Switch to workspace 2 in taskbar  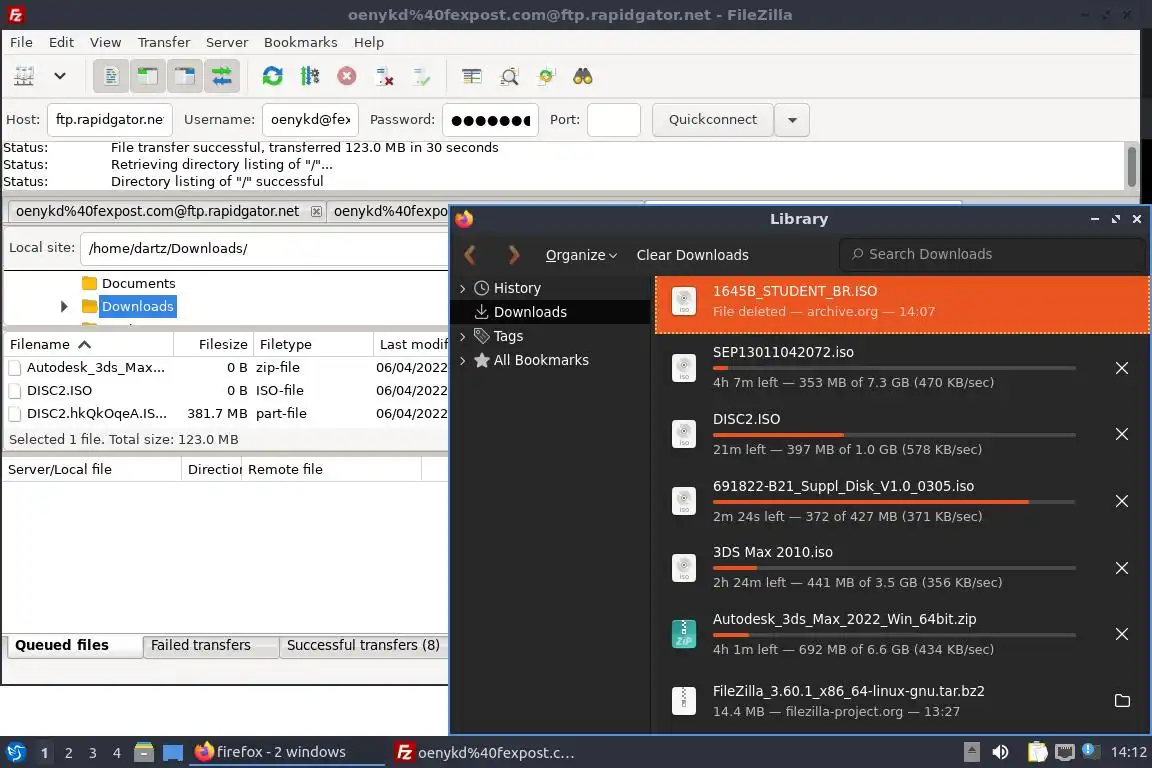point(68,753)
